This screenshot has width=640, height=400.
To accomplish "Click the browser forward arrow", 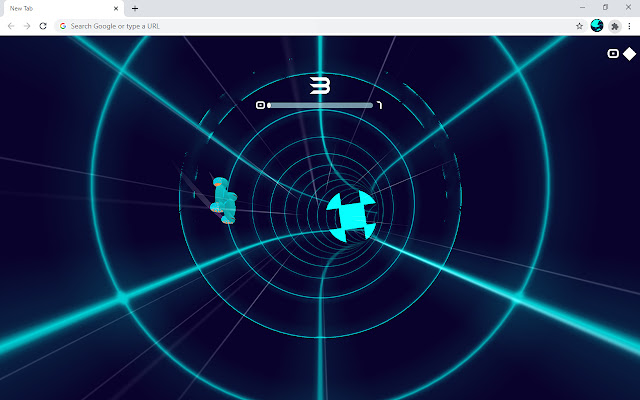I will click(27, 26).
